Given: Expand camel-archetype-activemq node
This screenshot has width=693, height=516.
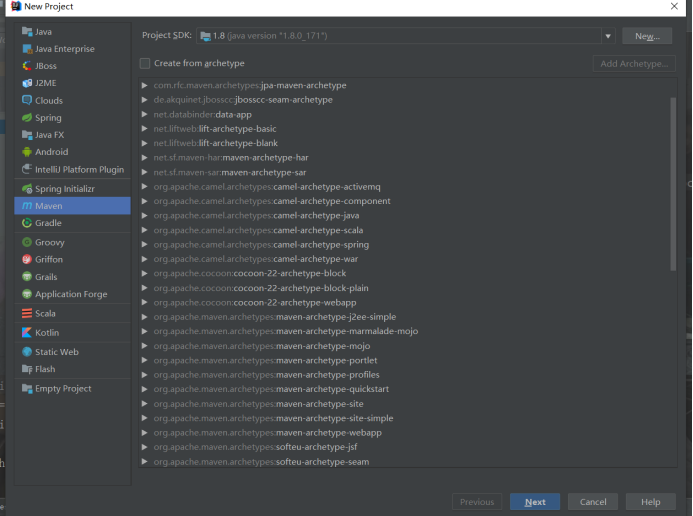Looking at the screenshot, I should tap(145, 186).
